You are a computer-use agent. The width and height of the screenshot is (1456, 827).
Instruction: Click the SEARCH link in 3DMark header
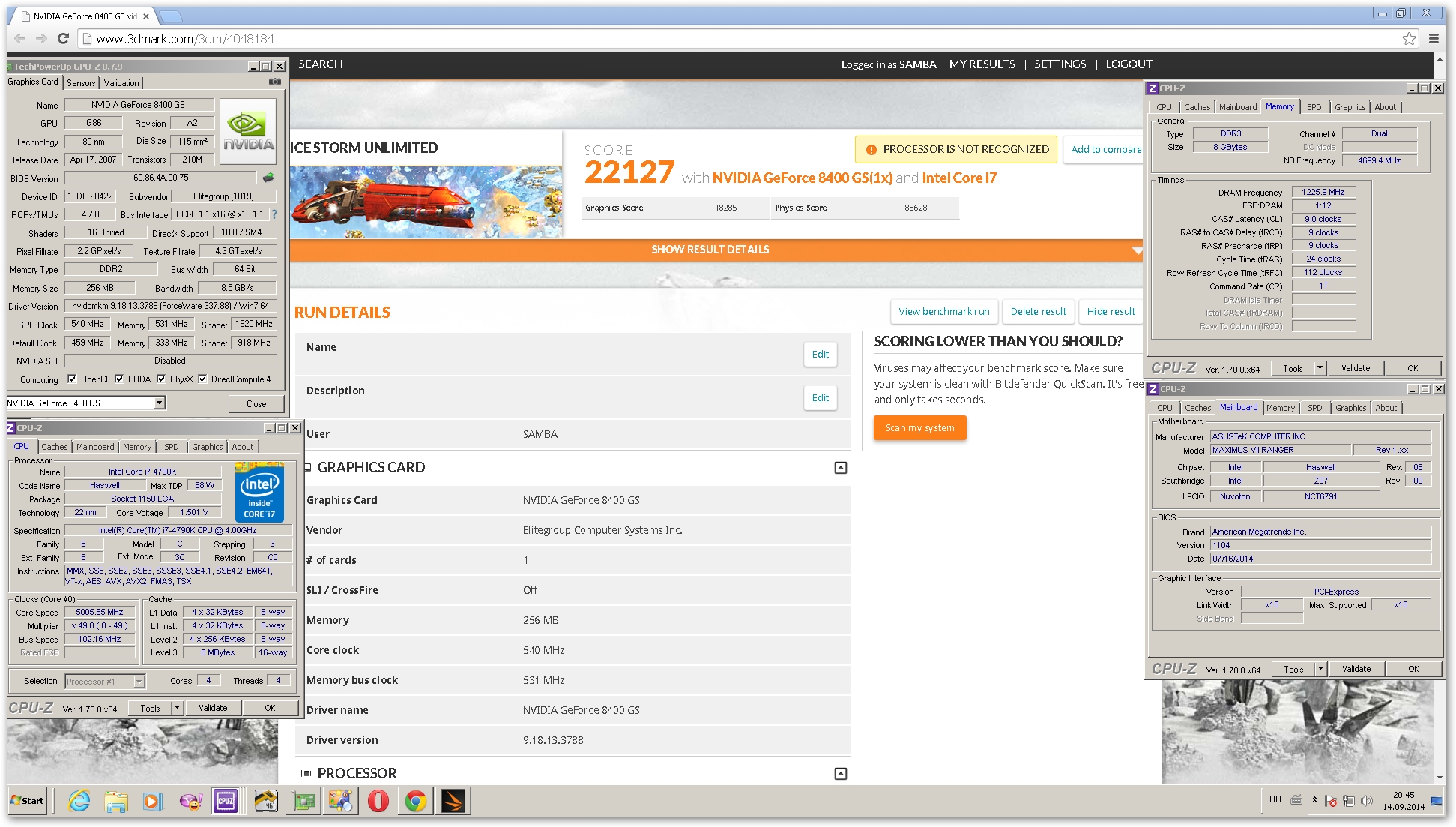[320, 64]
